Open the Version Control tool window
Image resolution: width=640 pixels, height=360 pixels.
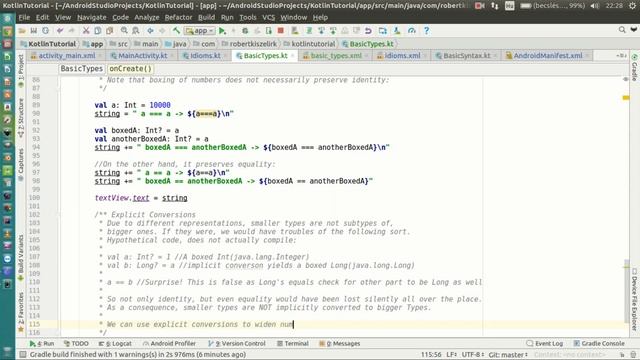point(237,344)
